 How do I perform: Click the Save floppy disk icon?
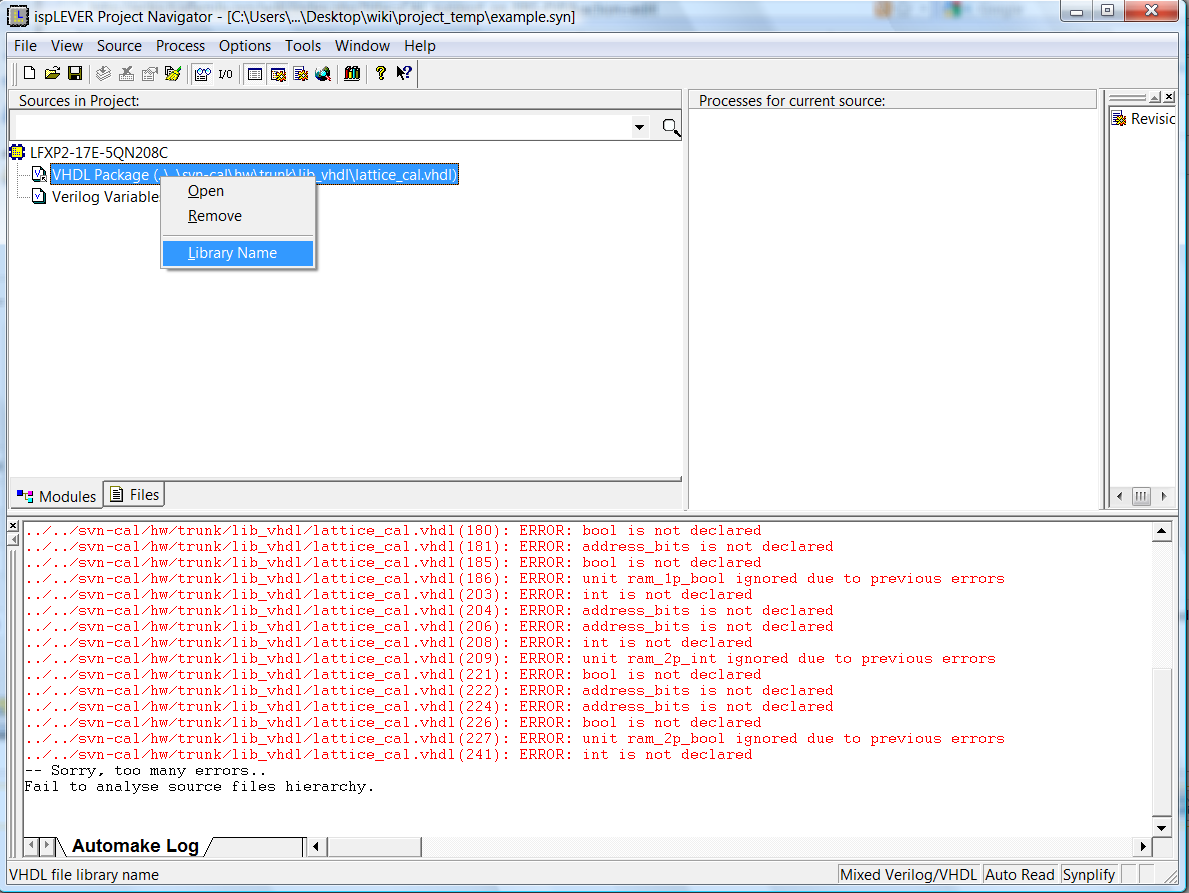pos(75,74)
